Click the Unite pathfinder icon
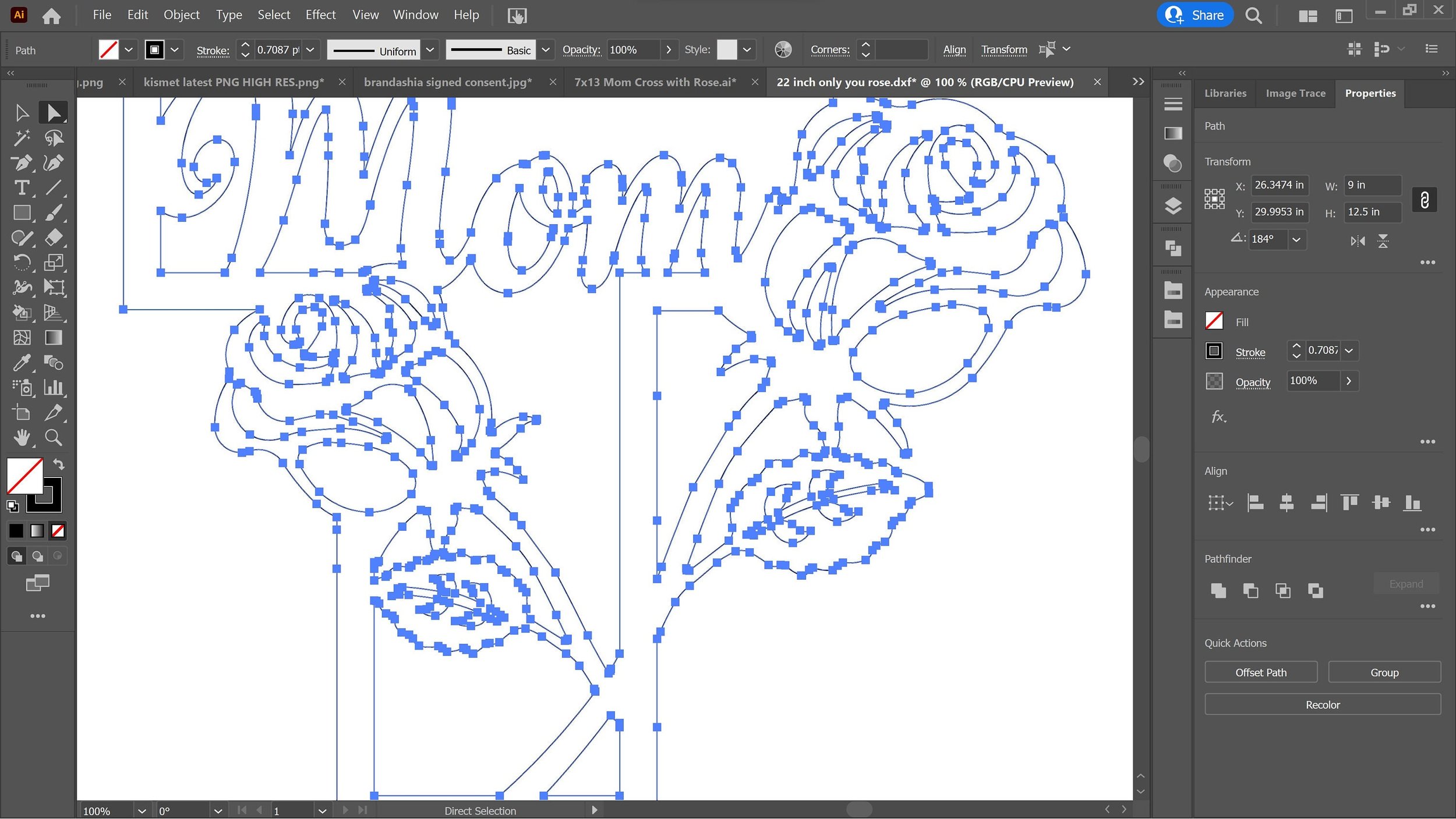The width and height of the screenshot is (1456, 819). coord(1218,591)
